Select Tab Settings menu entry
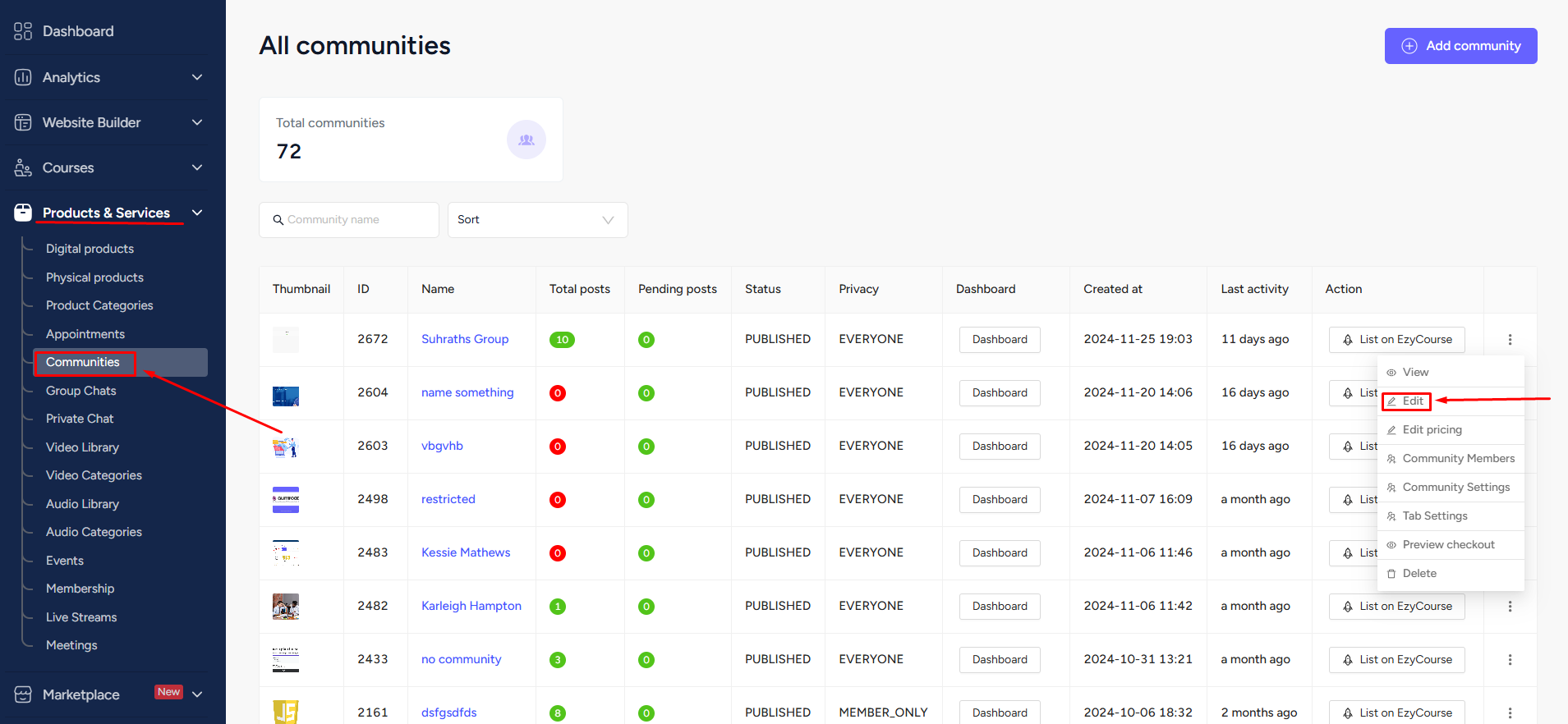 click(1451, 516)
